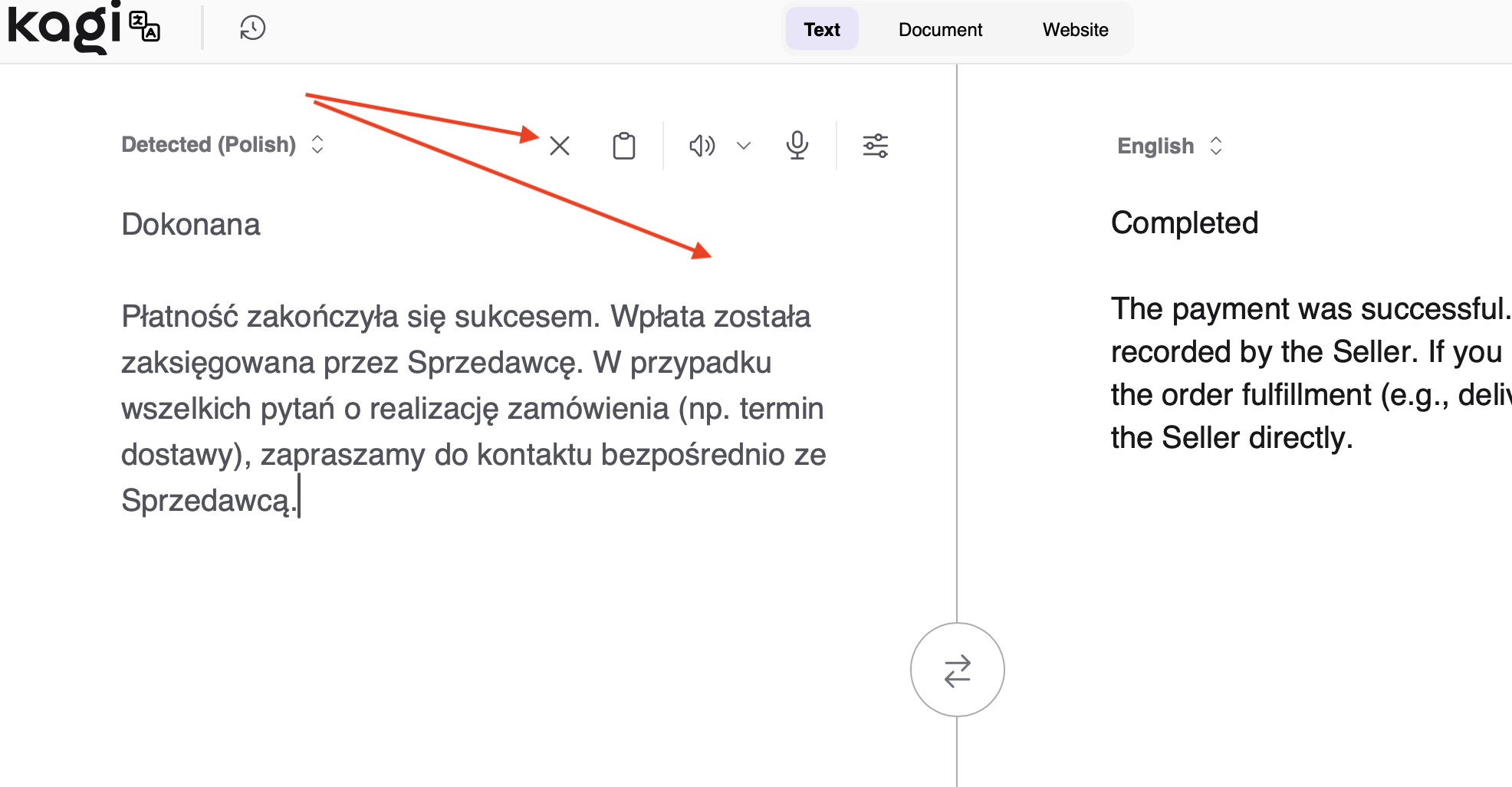
Task: Switch to the Text tab
Action: click(x=822, y=30)
